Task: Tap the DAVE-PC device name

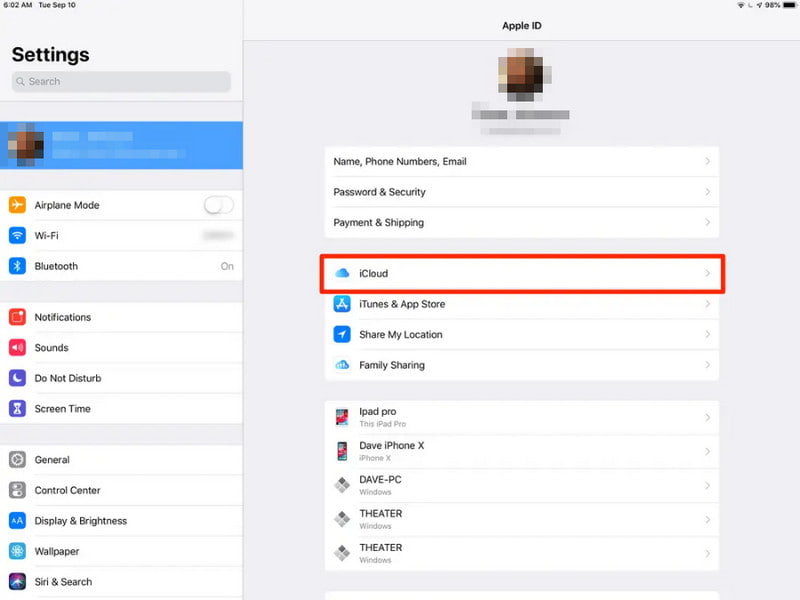Action: click(380, 480)
